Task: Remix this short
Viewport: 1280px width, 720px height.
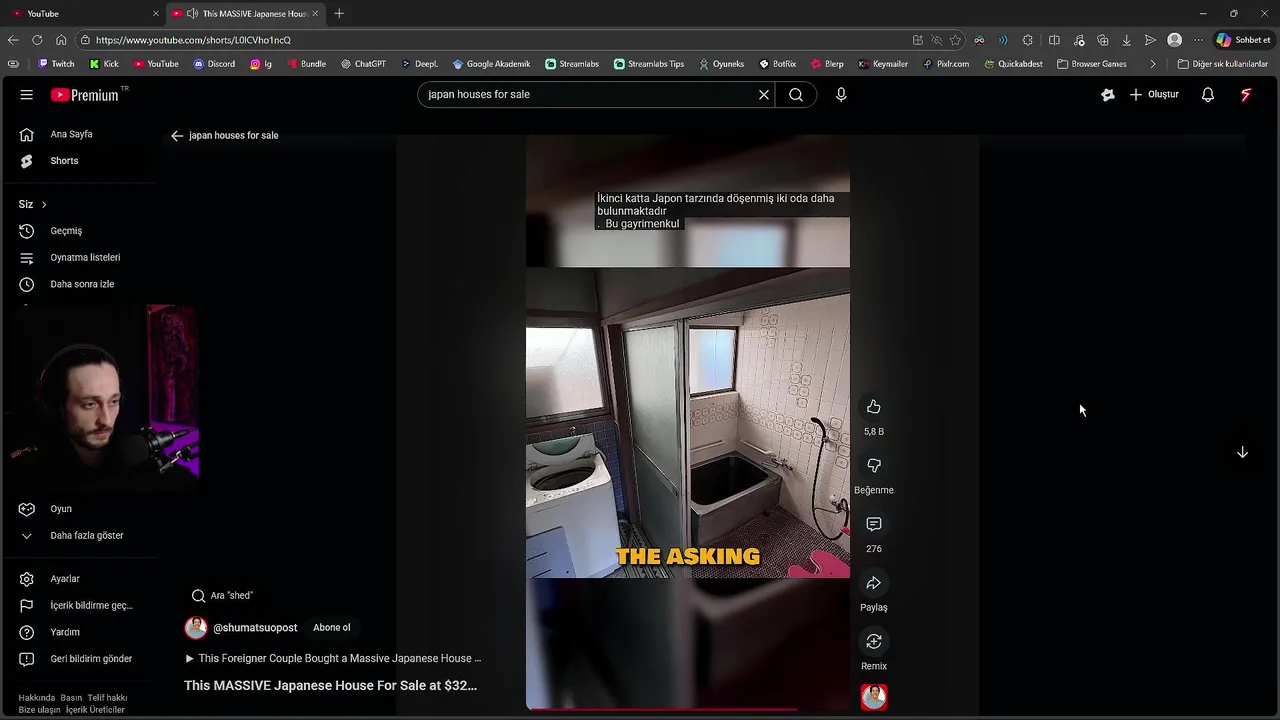Action: (x=874, y=642)
